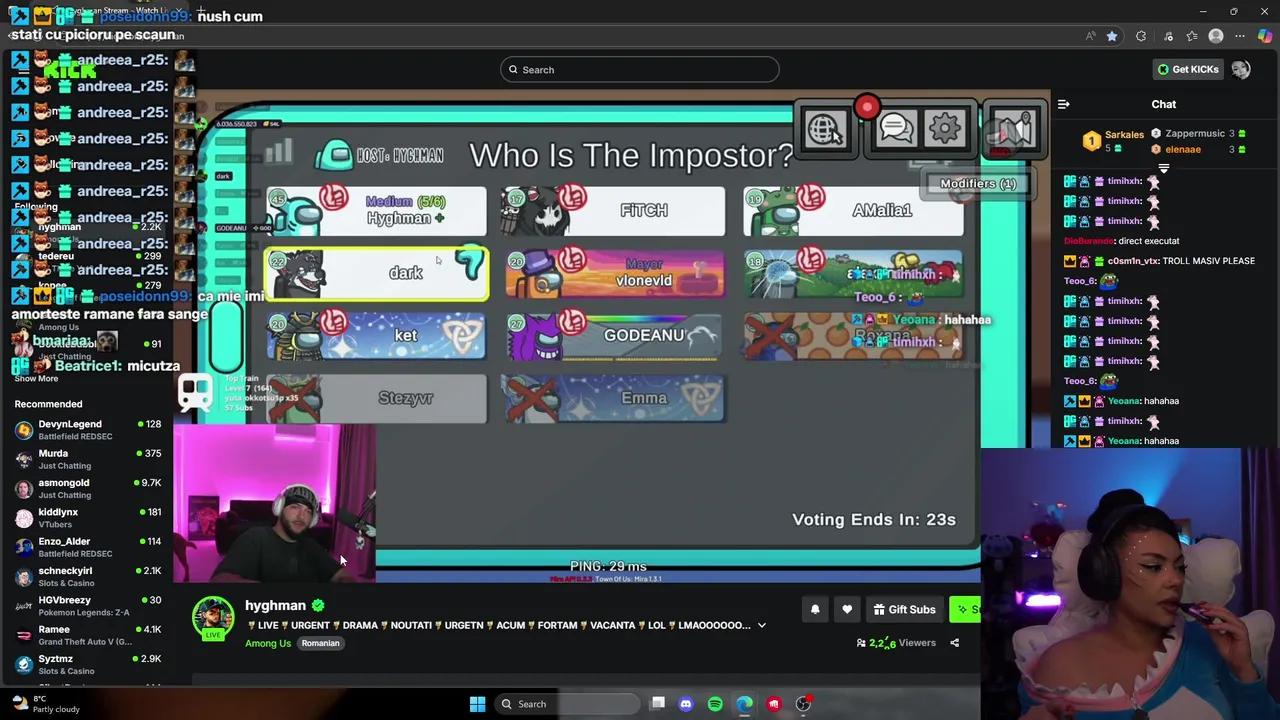This screenshot has width=1280, height=720.
Task: Select the vlonevld Mayor player card
Action: (613, 273)
